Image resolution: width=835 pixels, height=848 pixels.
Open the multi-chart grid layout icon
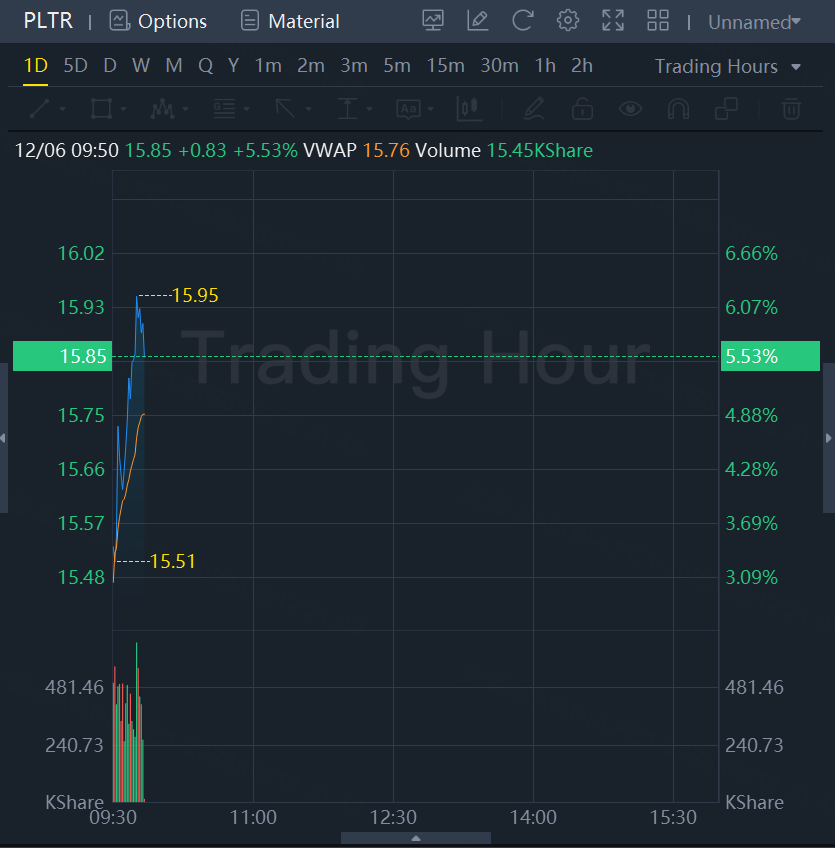pos(658,21)
